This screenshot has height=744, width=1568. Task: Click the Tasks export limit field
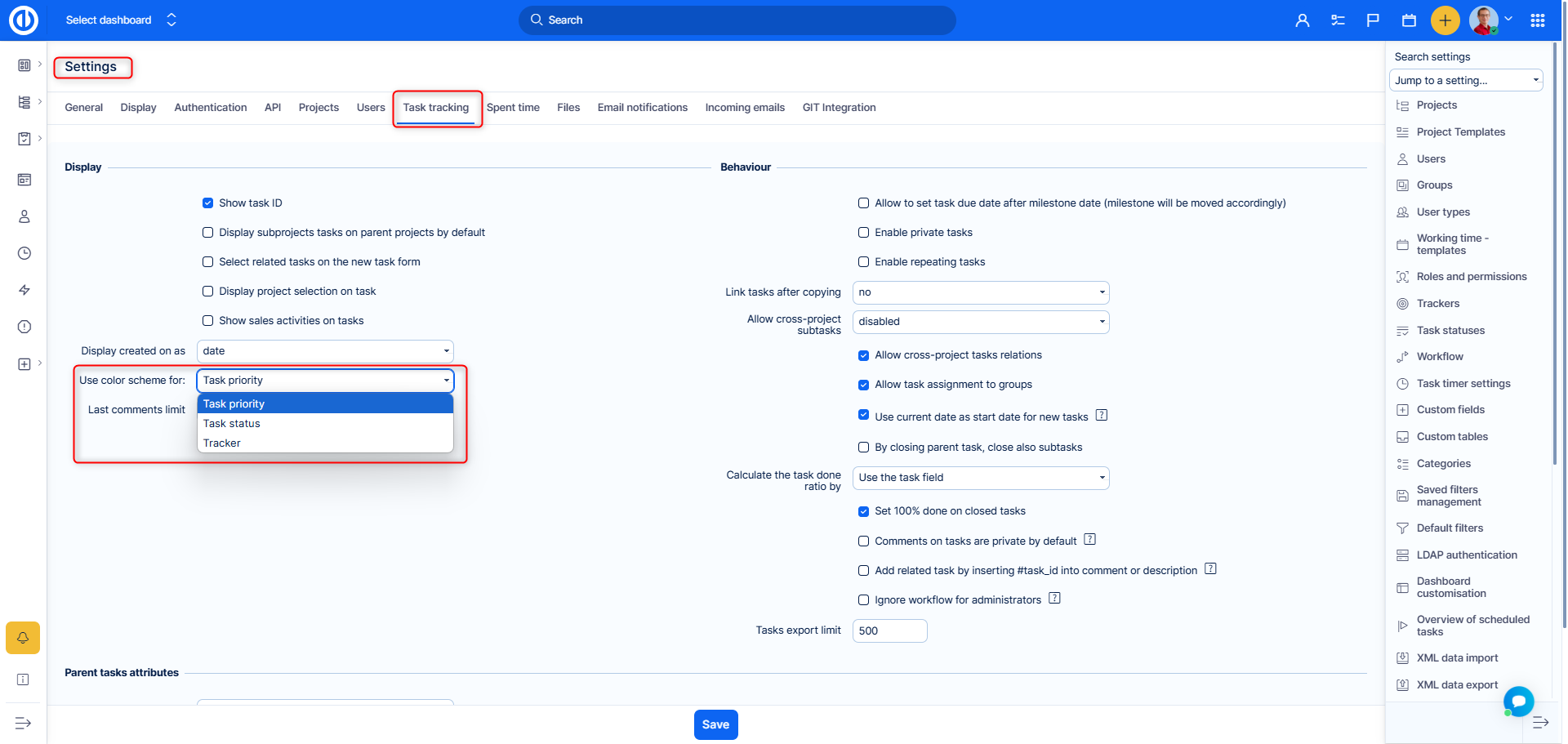pos(889,631)
